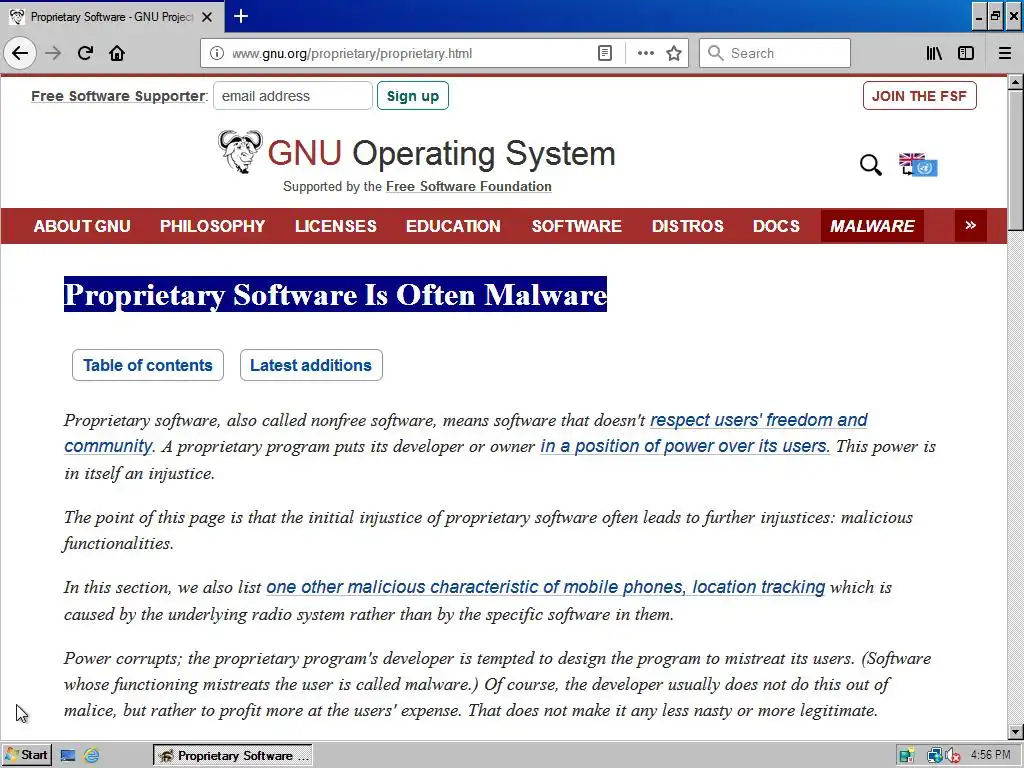This screenshot has width=1024, height=768.
Task: Follow 'in a position of power' link
Action: point(683,446)
